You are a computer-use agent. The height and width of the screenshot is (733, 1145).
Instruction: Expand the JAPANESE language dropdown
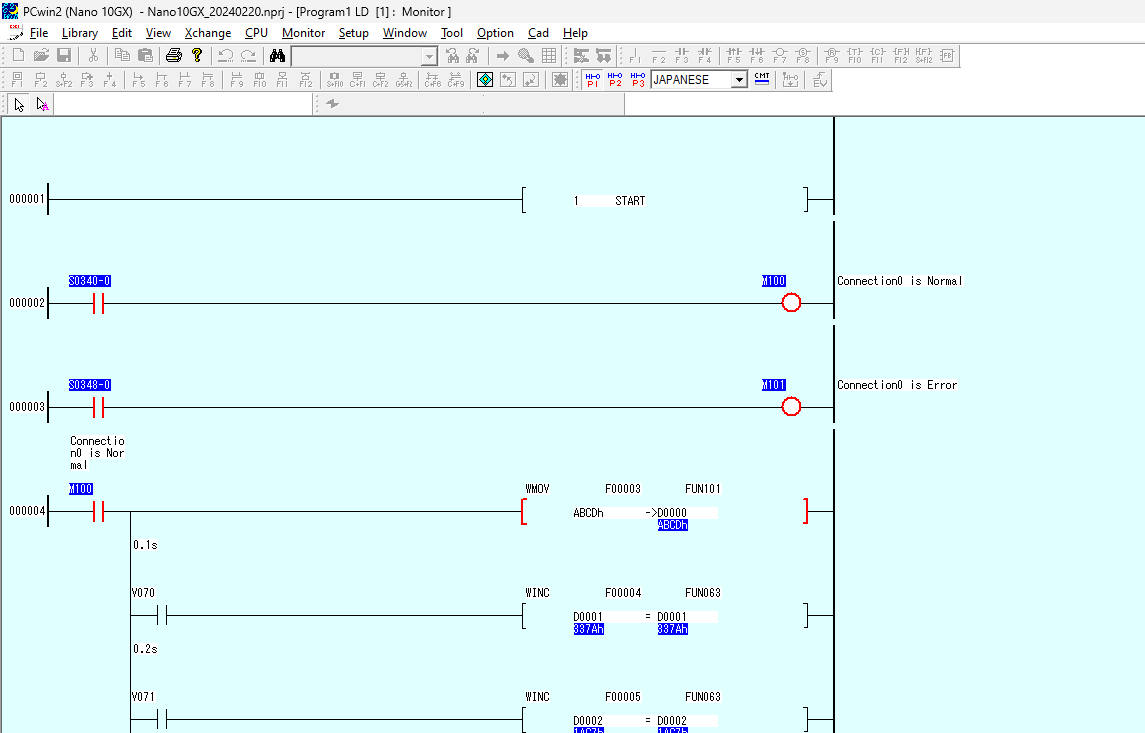[739, 80]
